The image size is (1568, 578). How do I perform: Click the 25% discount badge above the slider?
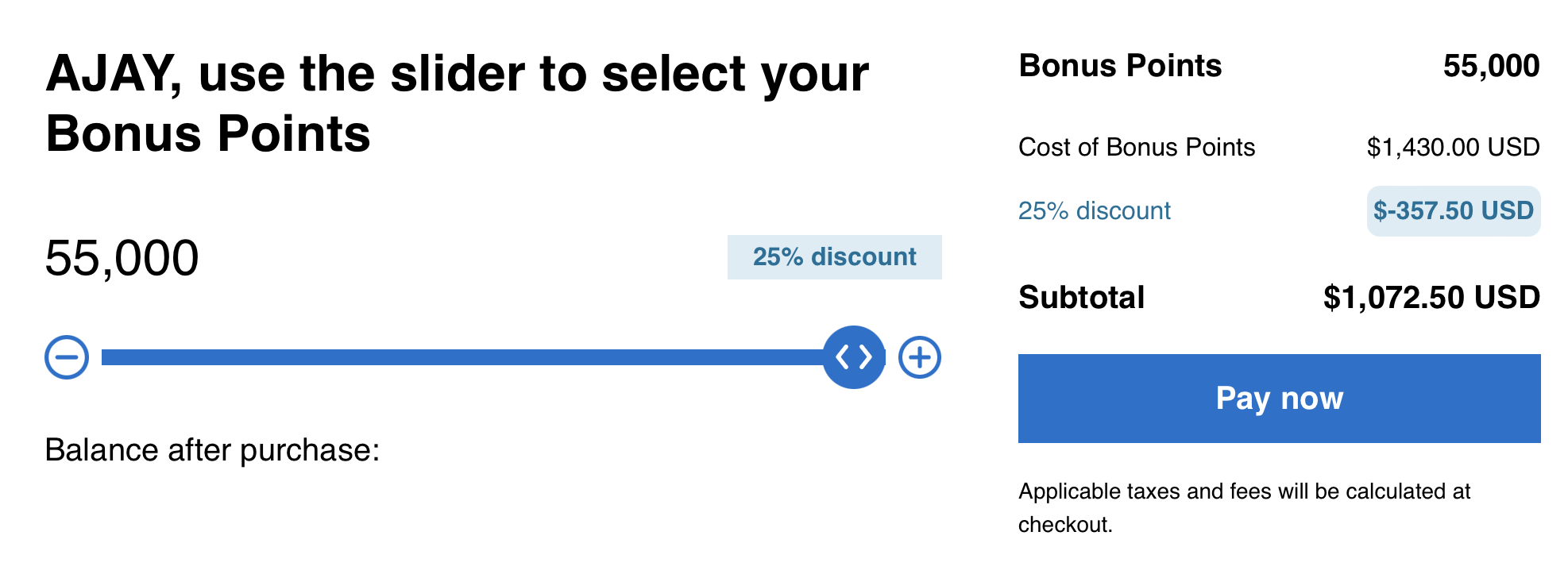pos(834,257)
